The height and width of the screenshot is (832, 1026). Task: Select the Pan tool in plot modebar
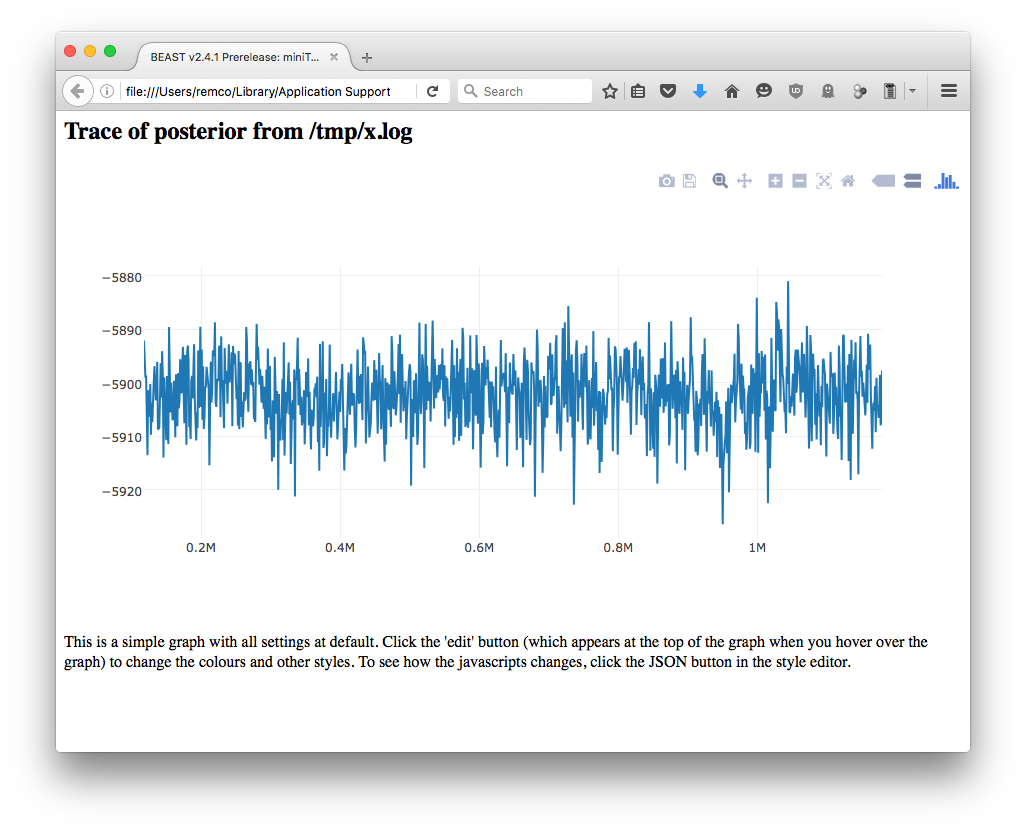pos(744,181)
